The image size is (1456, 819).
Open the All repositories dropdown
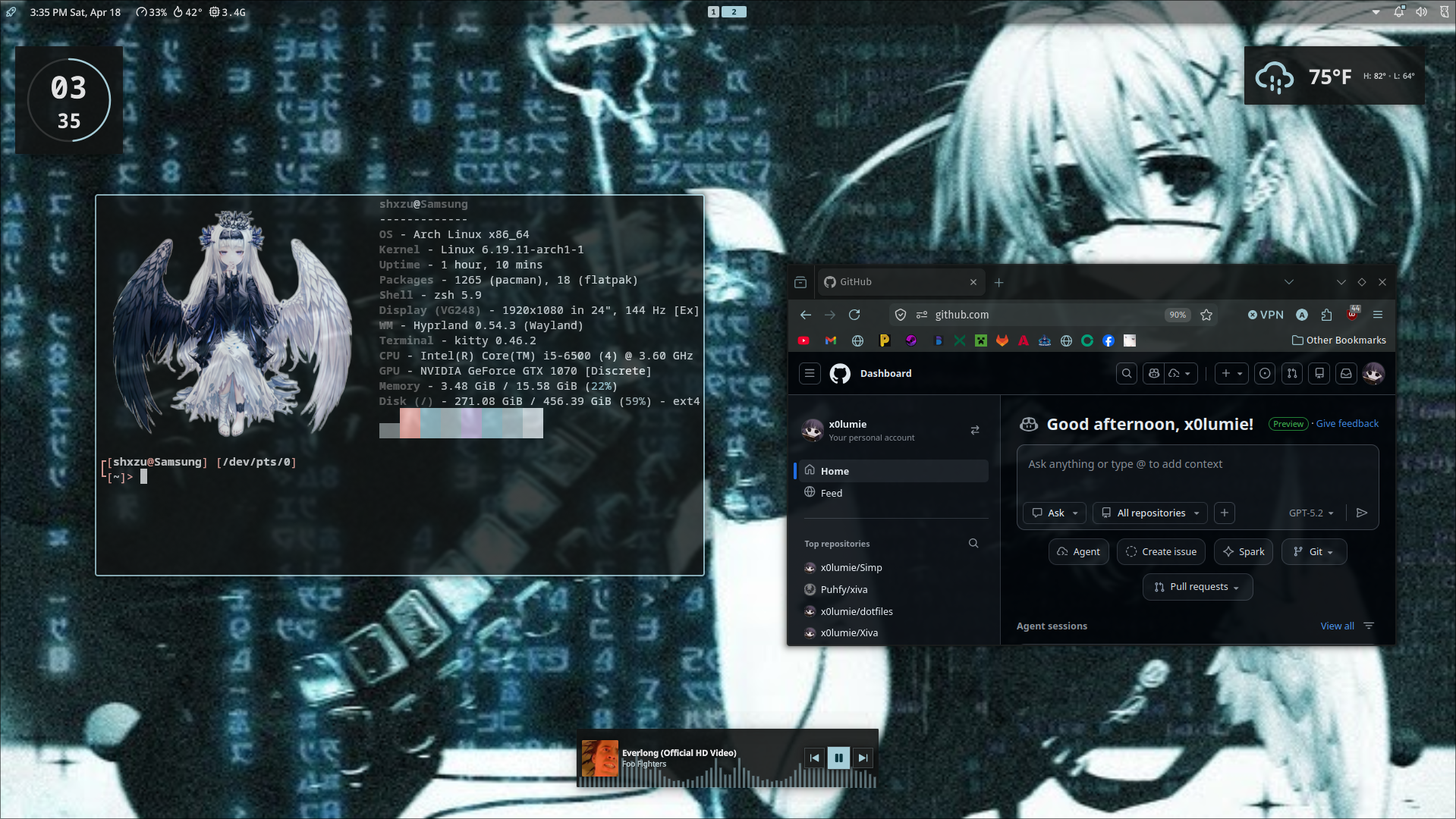pyautogui.click(x=1150, y=513)
